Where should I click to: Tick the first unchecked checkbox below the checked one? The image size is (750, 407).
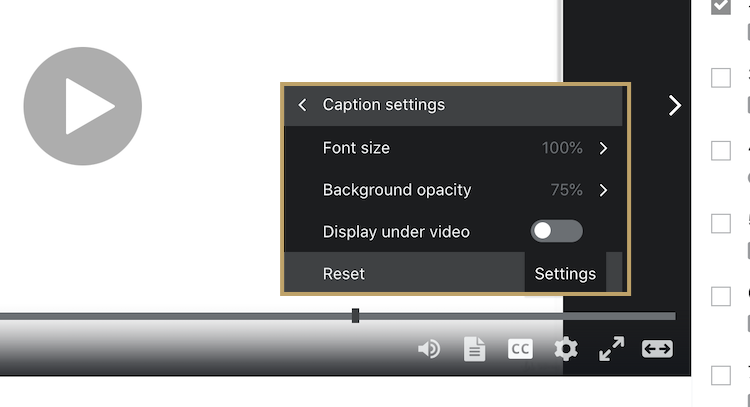pyautogui.click(x=721, y=78)
